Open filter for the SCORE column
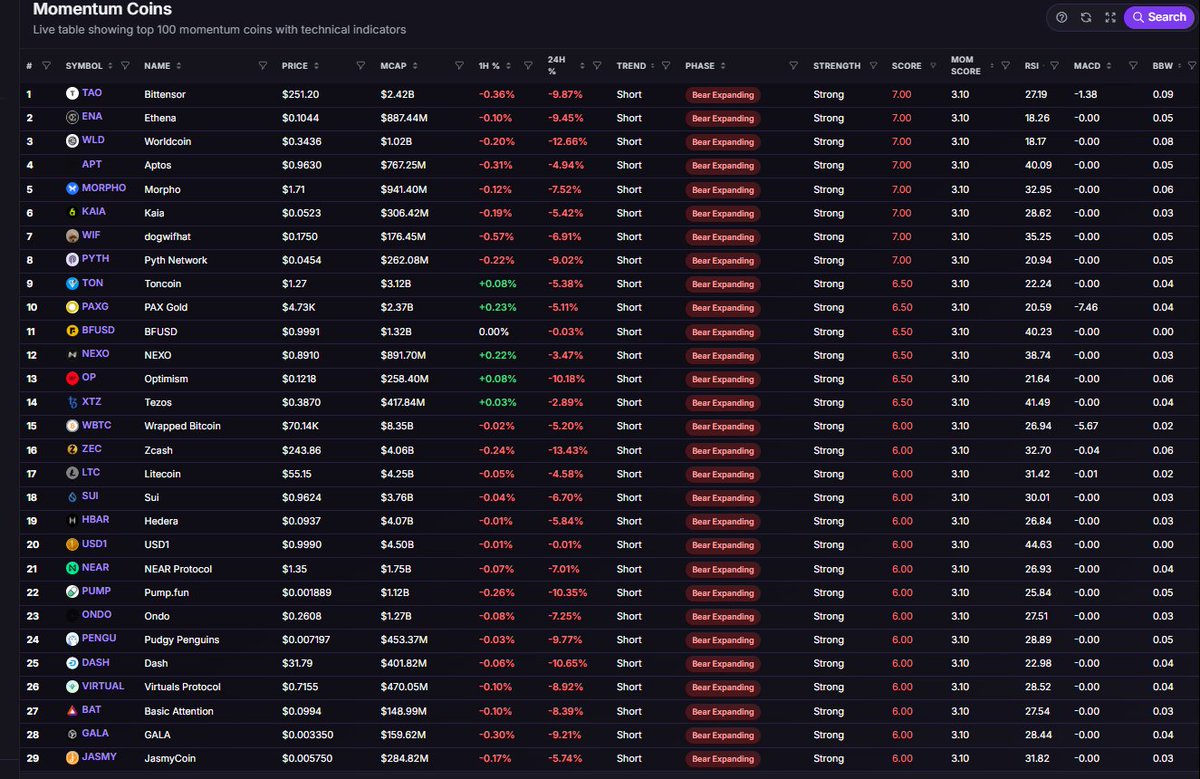 [x=931, y=66]
